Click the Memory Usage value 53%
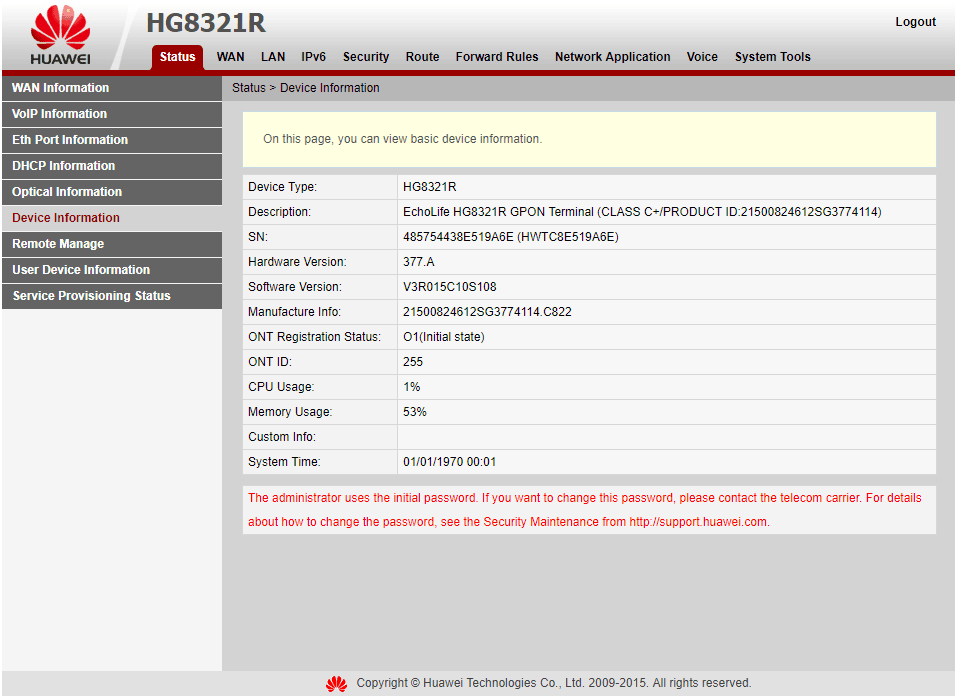The width and height of the screenshot is (955, 698). (x=415, y=412)
